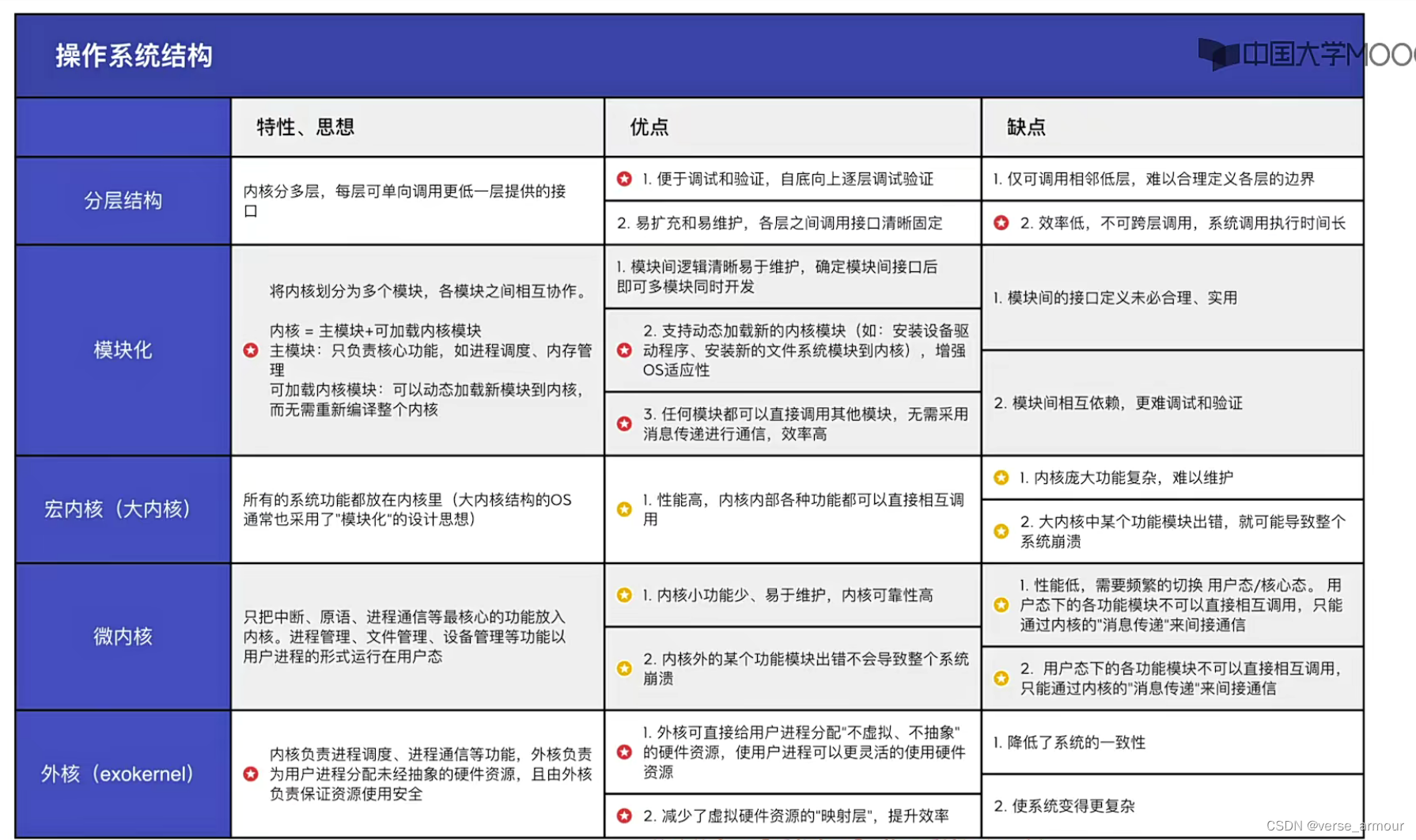Click the '缺点' column header
1416x840 pixels.
point(1026,127)
